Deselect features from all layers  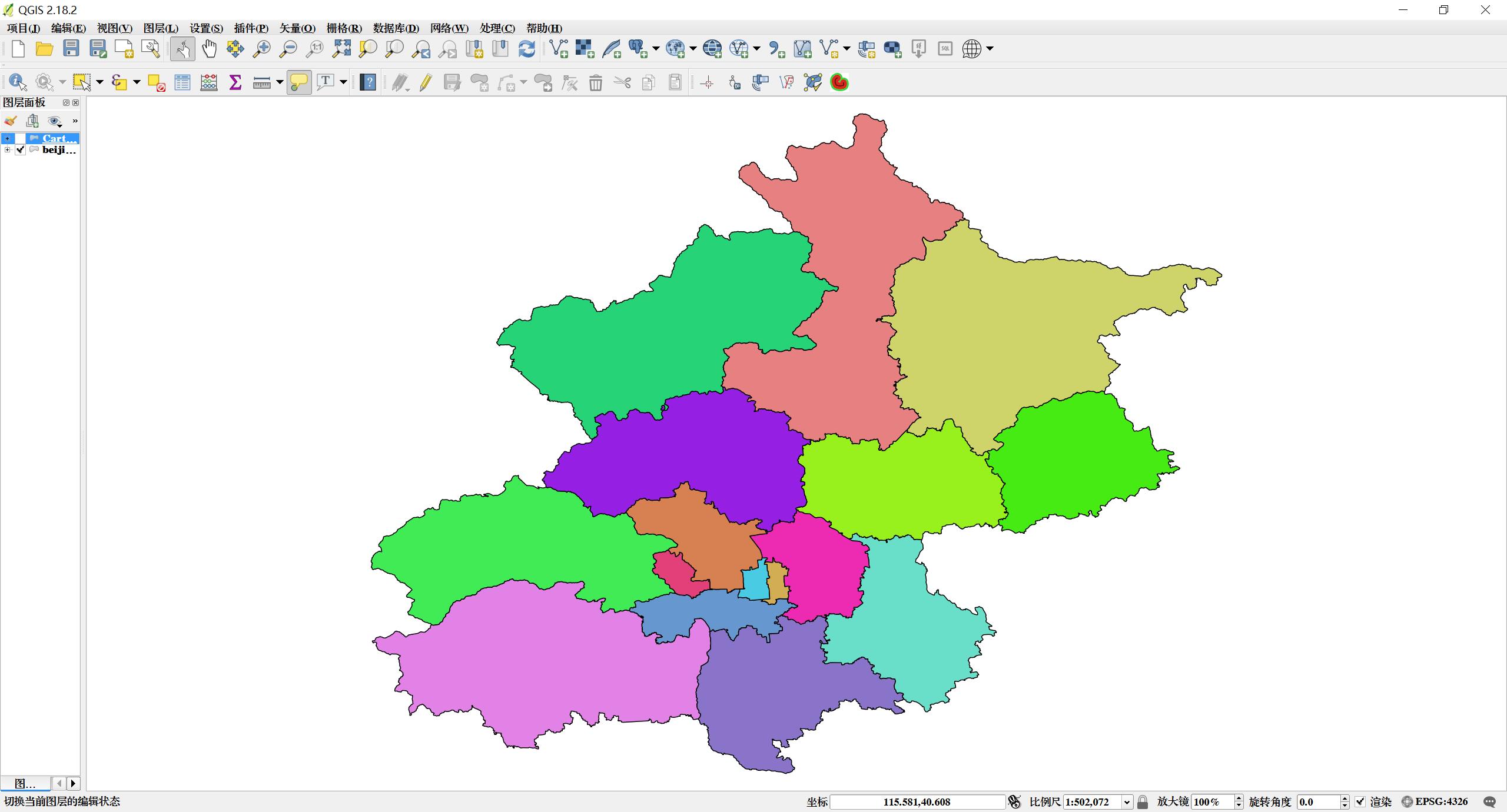point(156,82)
